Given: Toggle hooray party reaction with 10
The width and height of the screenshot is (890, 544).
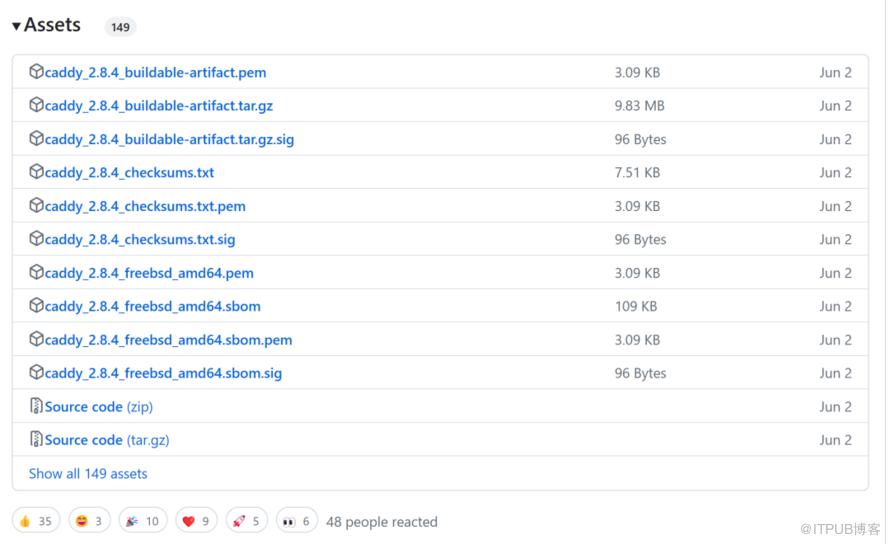Looking at the screenshot, I should [x=143, y=521].
